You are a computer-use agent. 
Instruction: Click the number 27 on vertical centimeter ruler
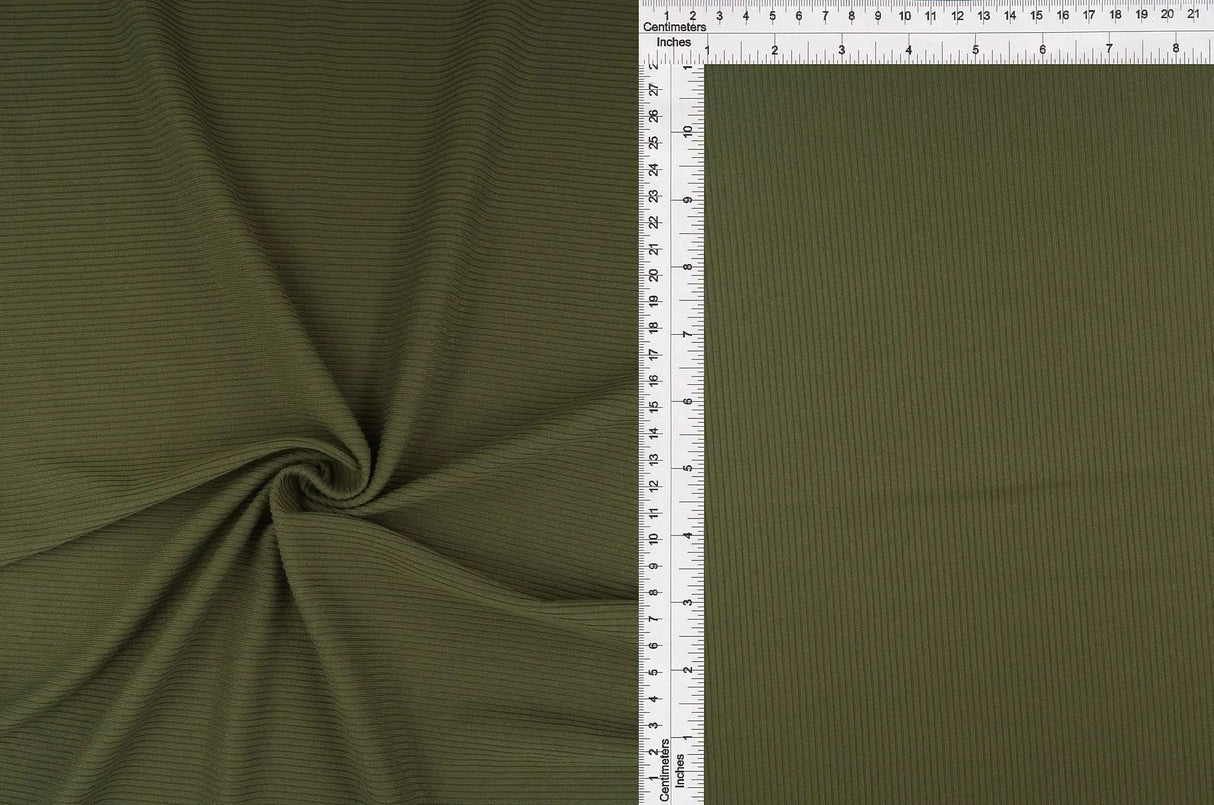656,88
